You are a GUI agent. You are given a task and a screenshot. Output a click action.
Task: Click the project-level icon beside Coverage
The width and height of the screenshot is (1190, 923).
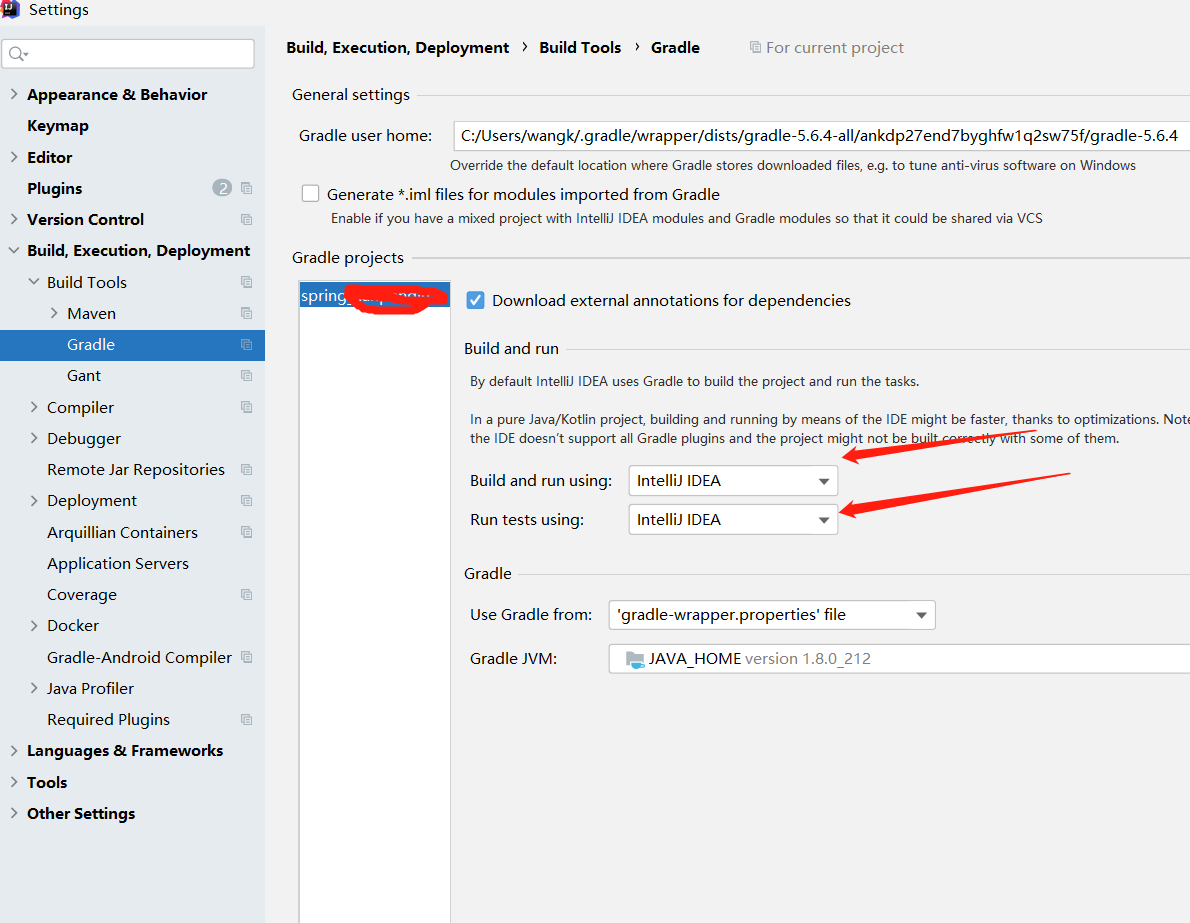coord(246,595)
